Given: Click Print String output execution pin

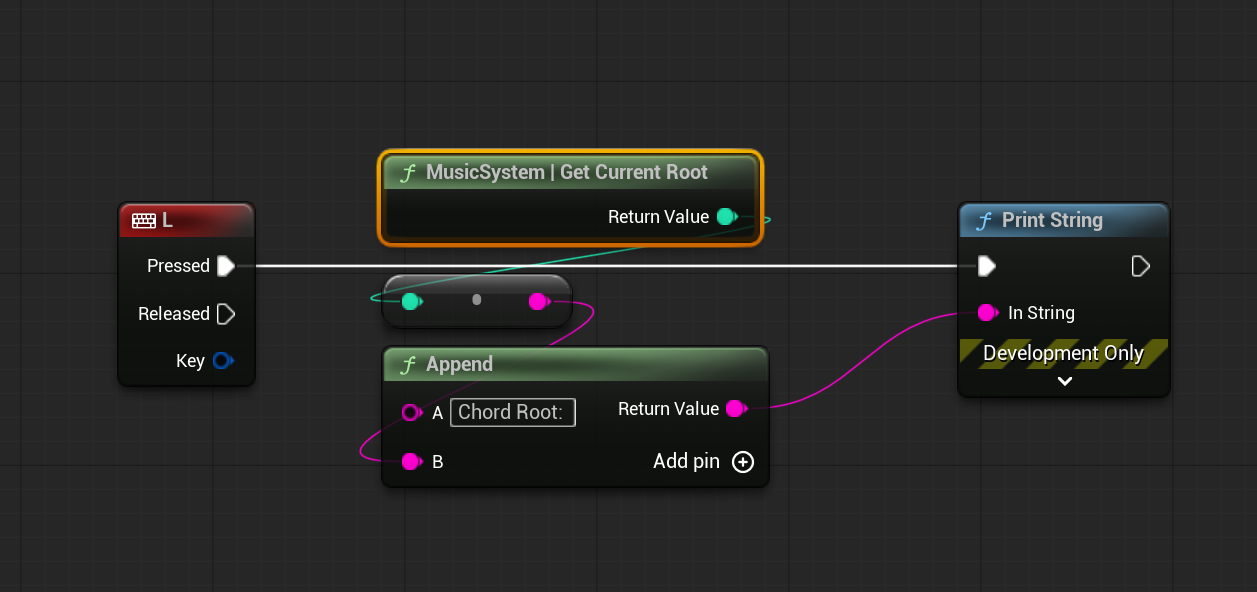Looking at the screenshot, I should [x=1140, y=266].
